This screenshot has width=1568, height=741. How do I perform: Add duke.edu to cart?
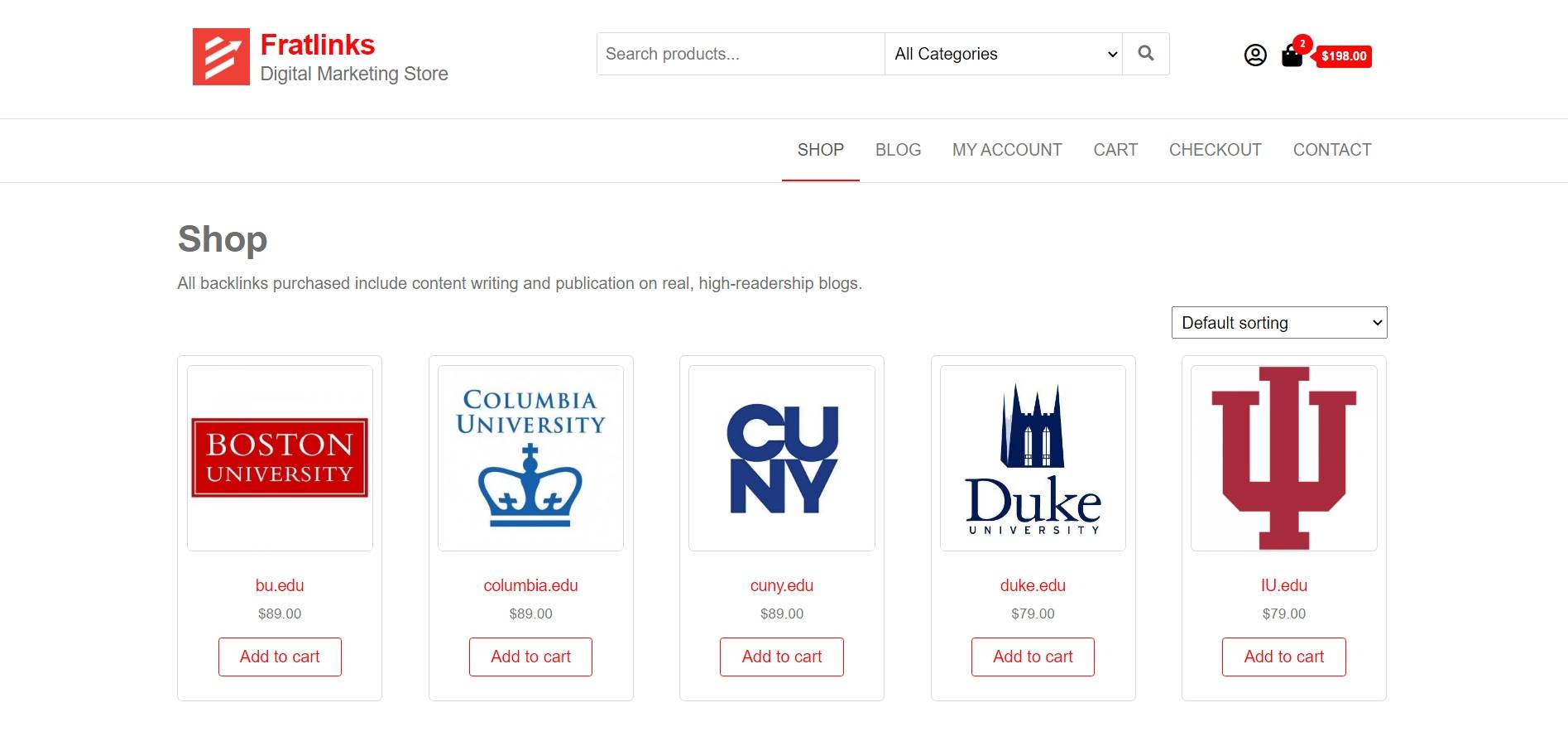1033,657
